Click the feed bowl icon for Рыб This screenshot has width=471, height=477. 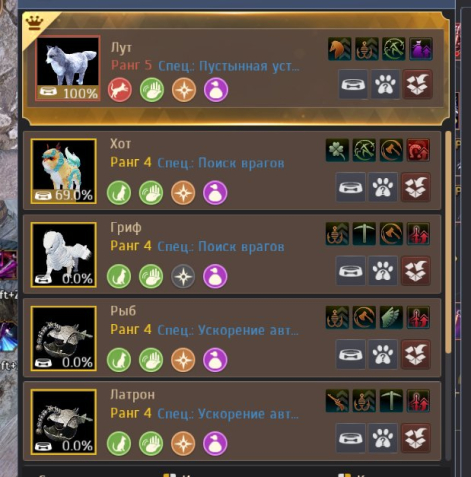[x=350, y=354]
